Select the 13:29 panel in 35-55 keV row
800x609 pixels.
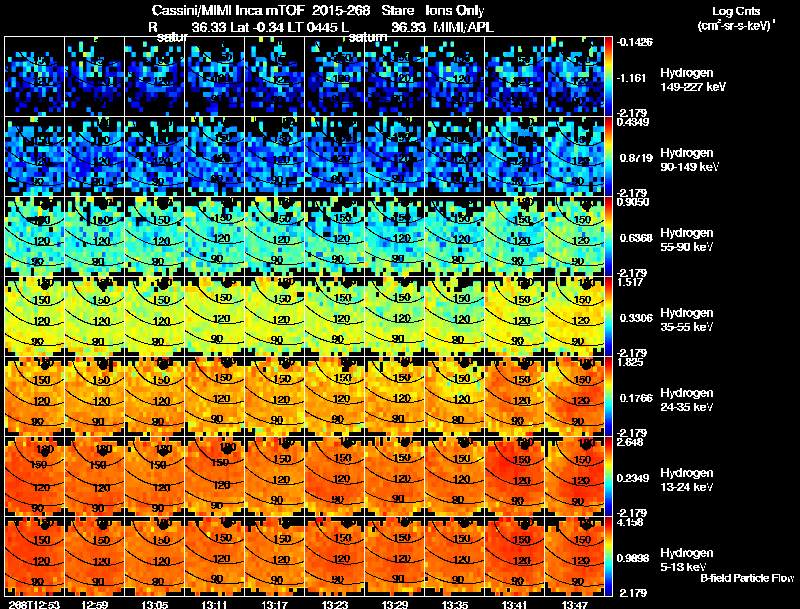tap(394, 316)
